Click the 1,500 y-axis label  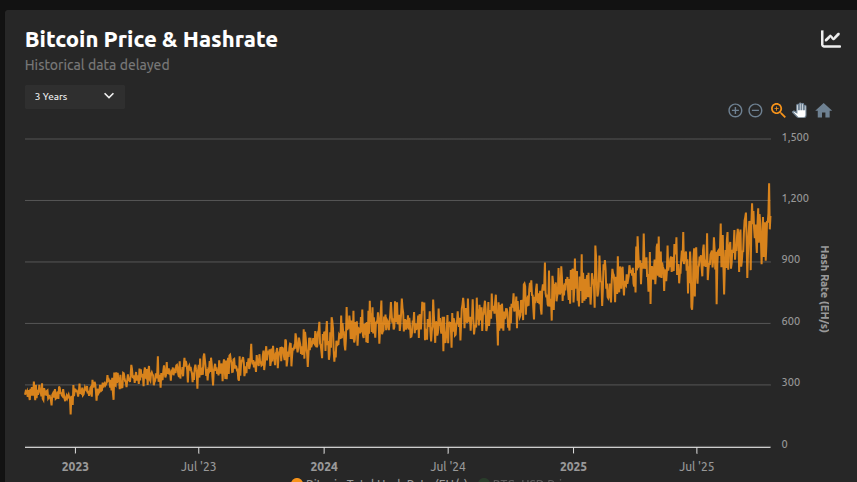coord(795,137)
